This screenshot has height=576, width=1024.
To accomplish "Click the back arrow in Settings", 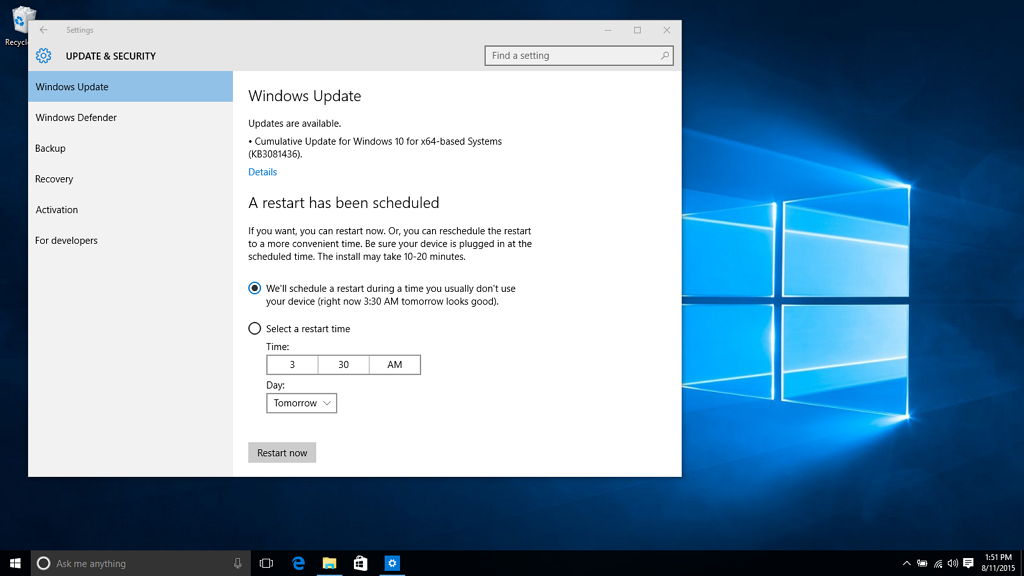I will (43, 30).
